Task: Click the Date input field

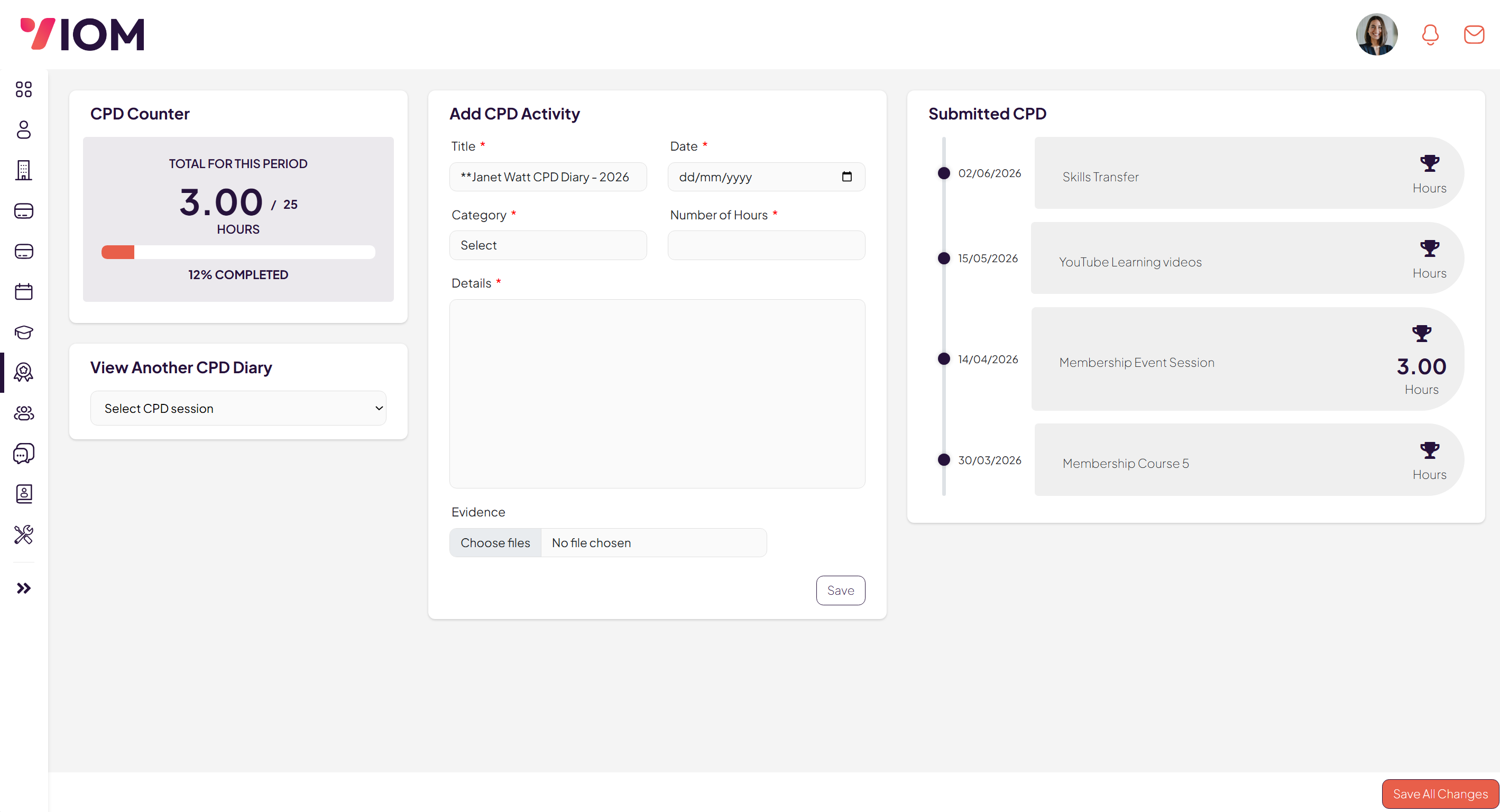Action: 766,177
